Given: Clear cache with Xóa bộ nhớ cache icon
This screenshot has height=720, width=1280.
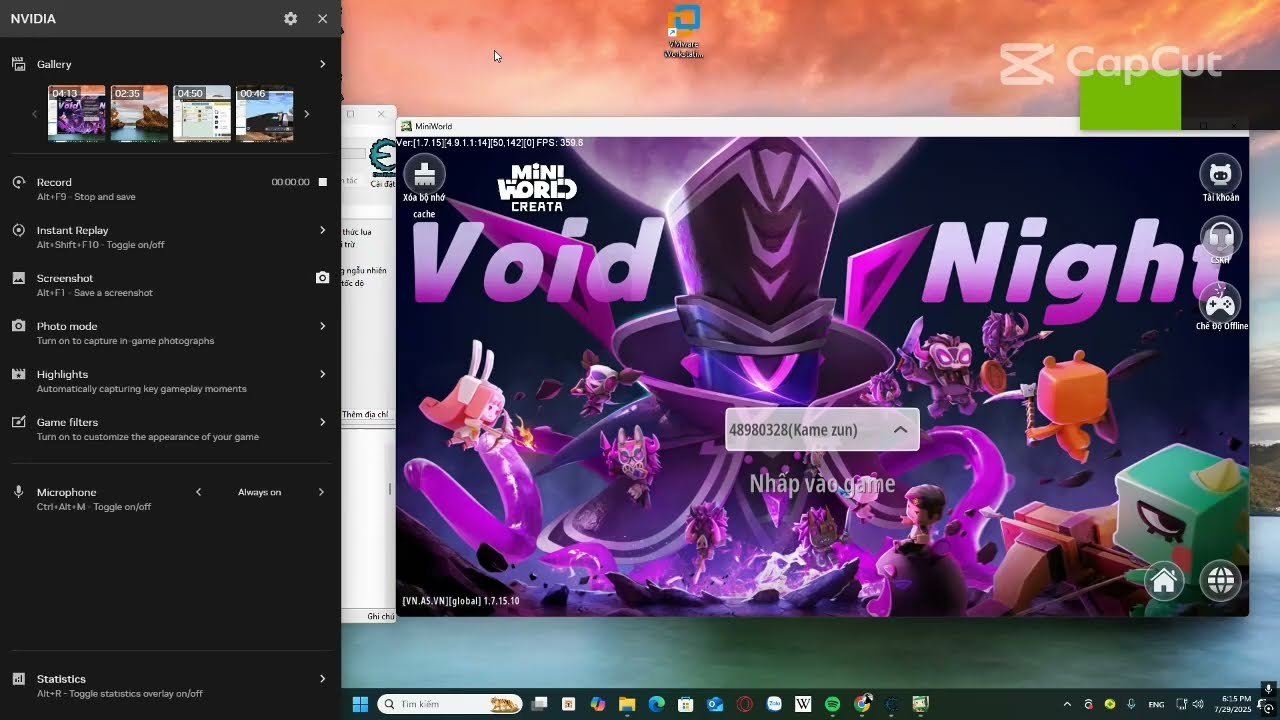Looking at the screenshot, I should point(425,175).
